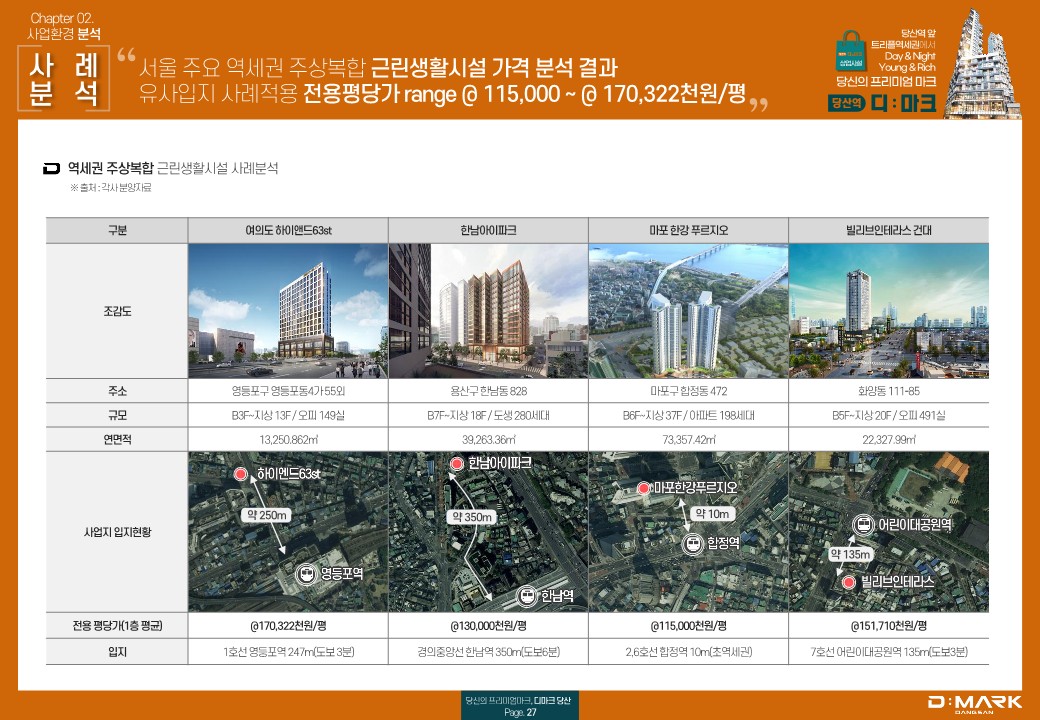1040x720 pixels.
Task: Open the 여의도 하이앤드63st rendering image
Action: point(288,311)
